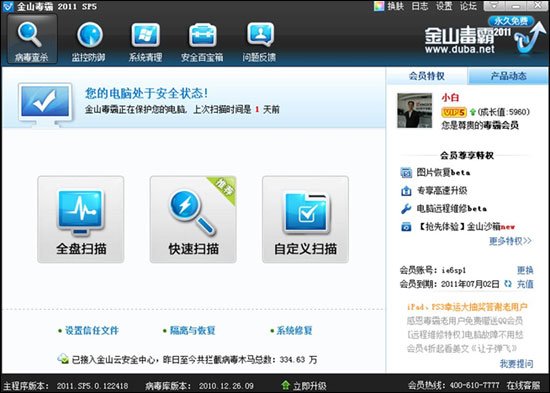
Task: Open the 系统清理 system cleanup section
Action: point(145,42)
